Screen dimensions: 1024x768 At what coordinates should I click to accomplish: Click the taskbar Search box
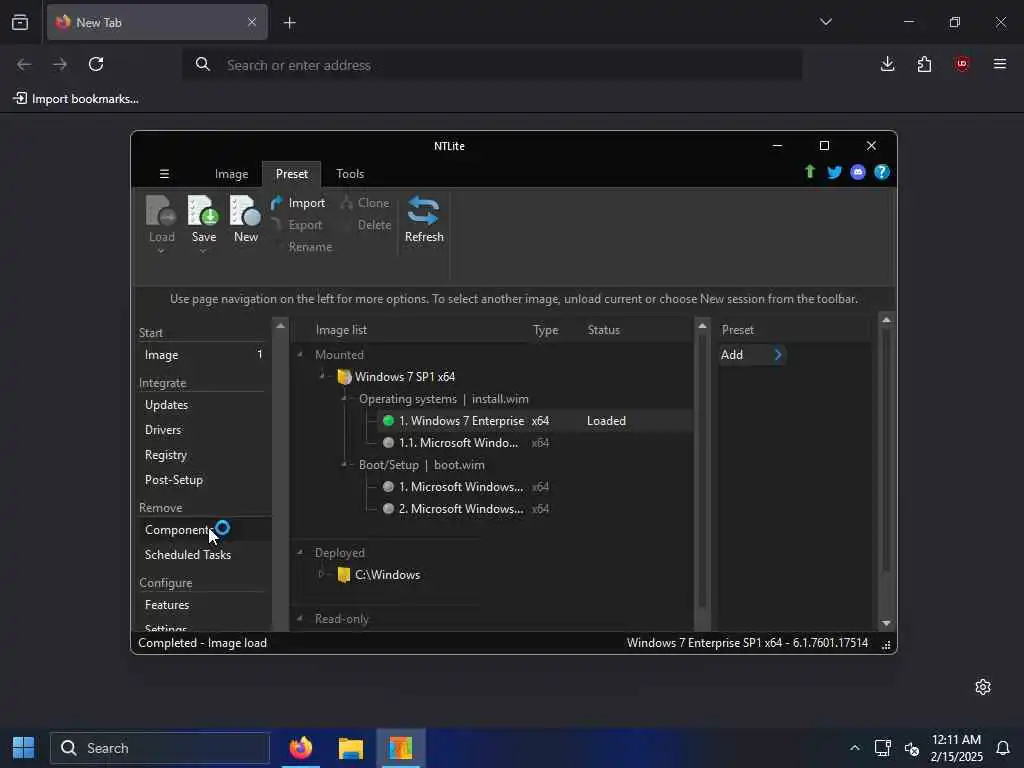click(160, 748)
